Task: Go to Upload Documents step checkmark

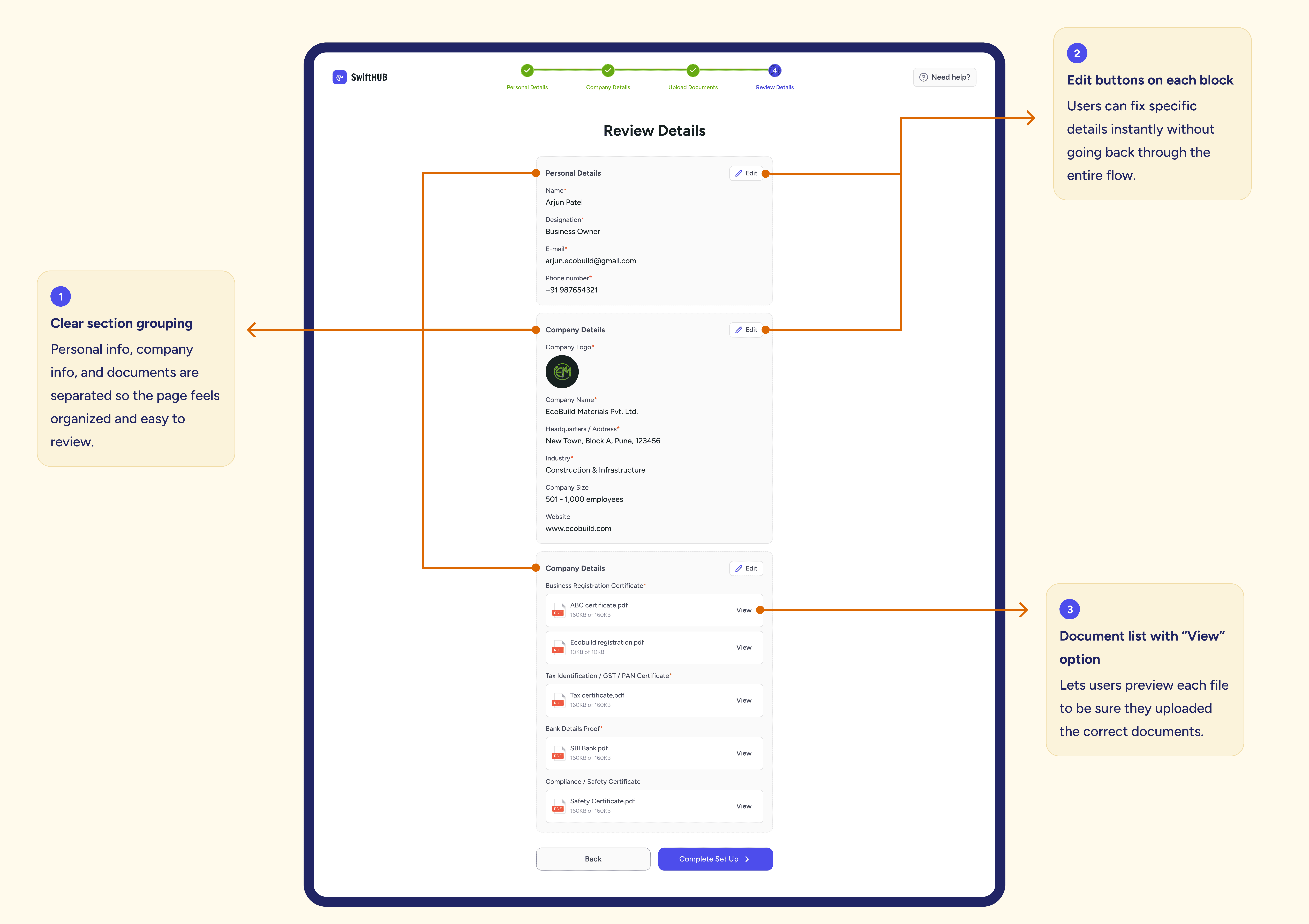Action: 693,70
